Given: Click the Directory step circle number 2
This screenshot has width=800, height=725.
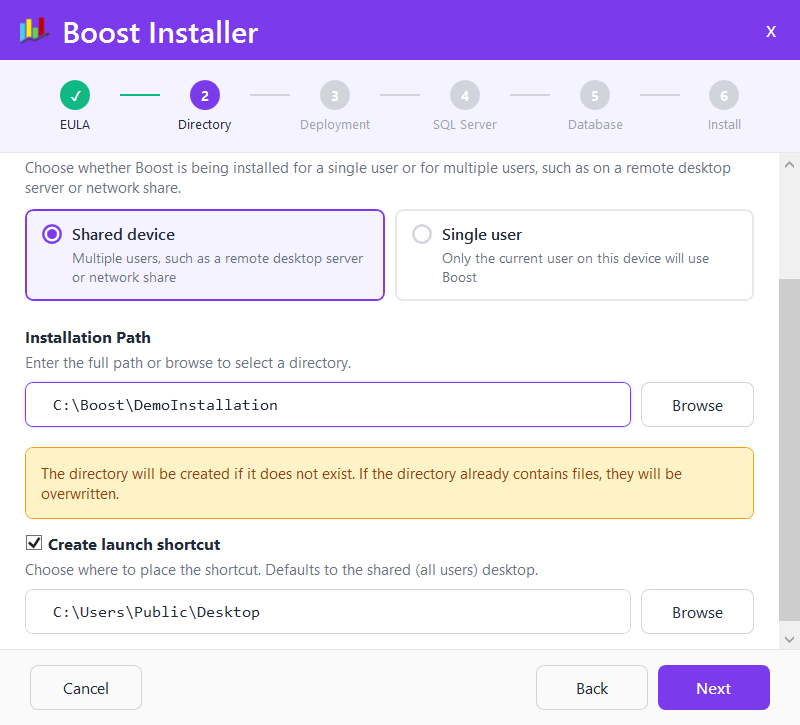Looking at the screenshot, I should [x=205, y=95].
